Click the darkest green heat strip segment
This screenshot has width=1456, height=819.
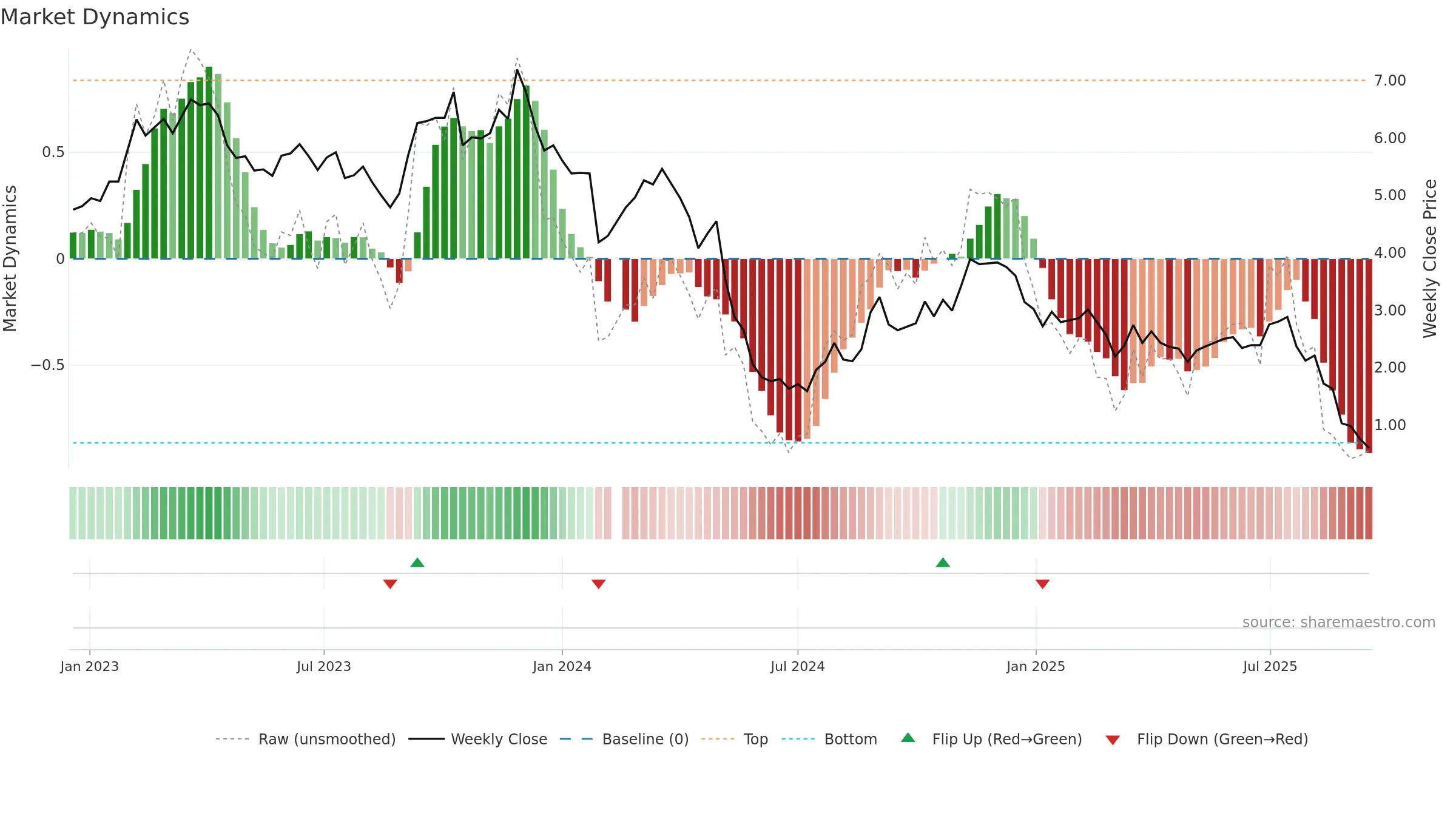click(x=209, y=513)
